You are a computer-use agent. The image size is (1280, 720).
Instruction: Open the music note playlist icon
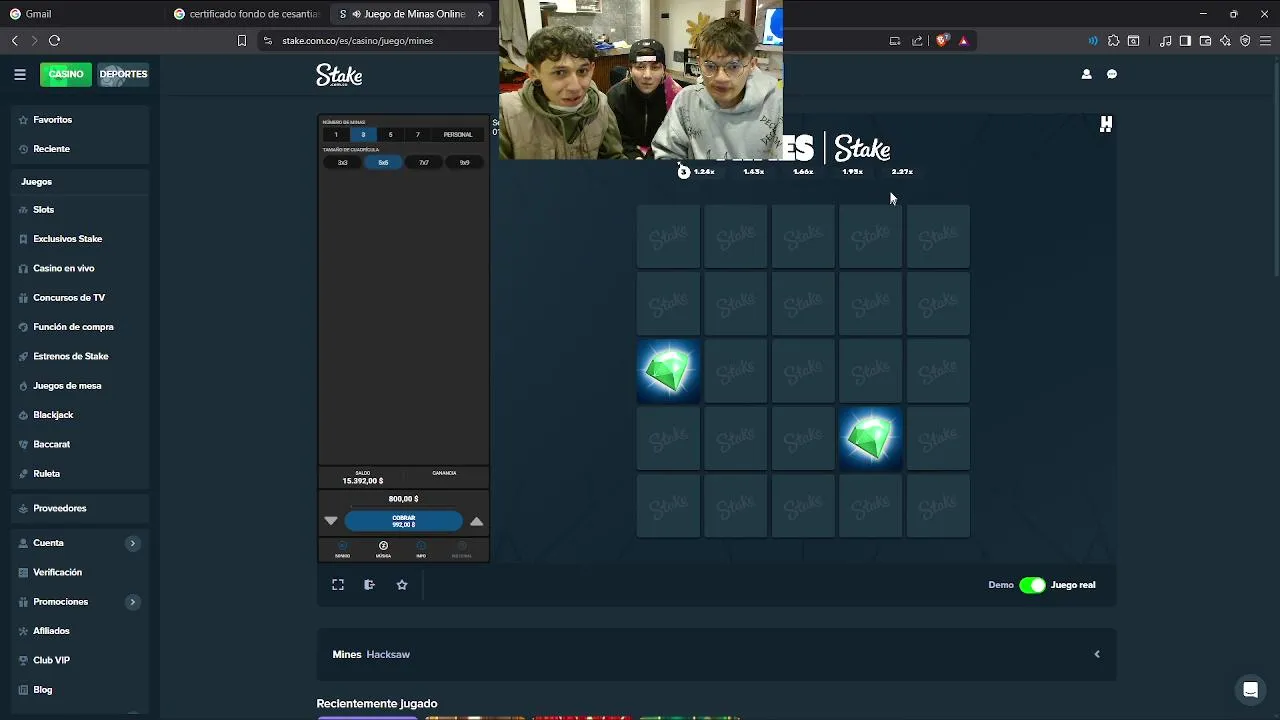1165,41
